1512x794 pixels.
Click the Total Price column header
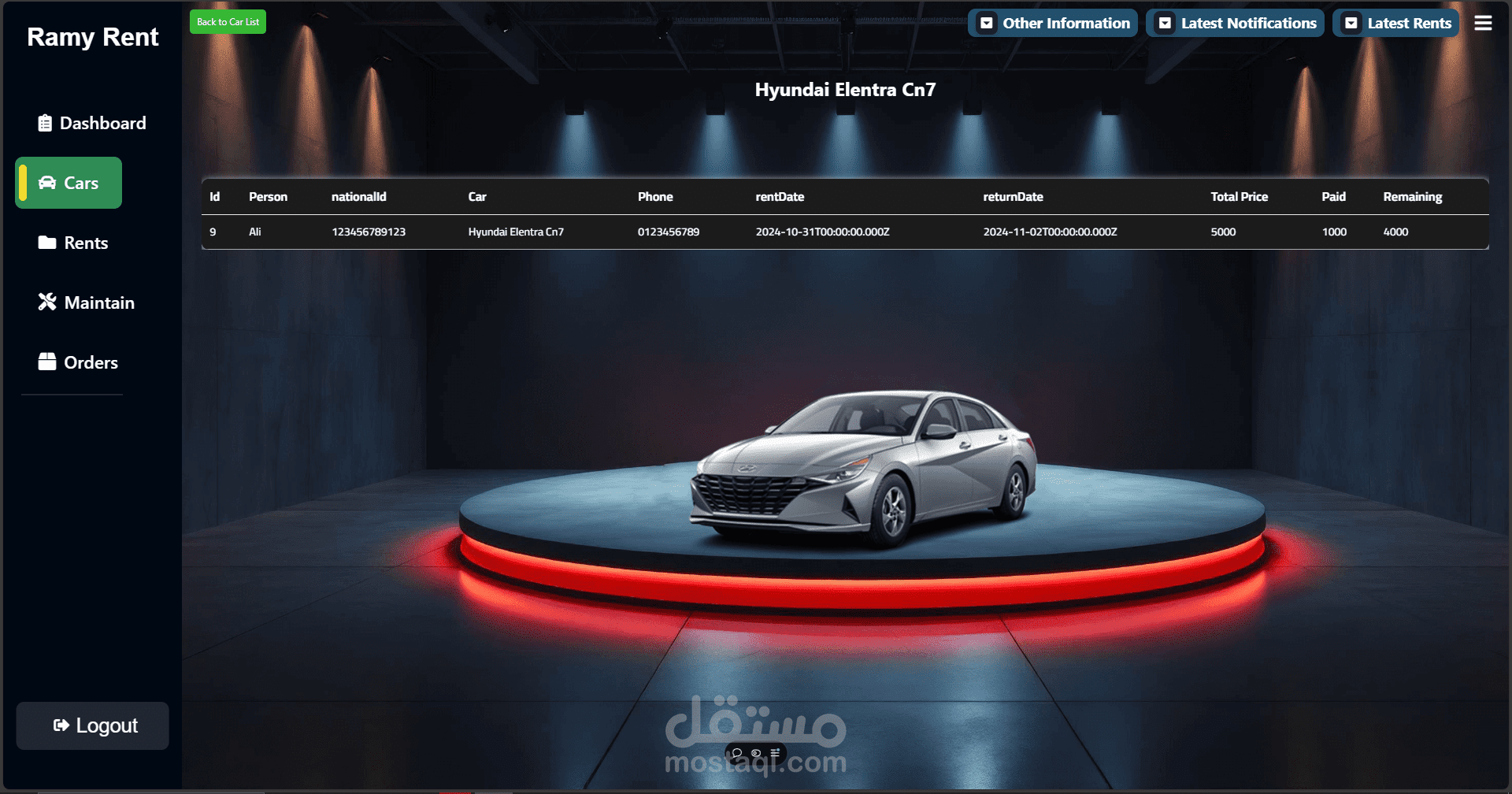point(1240,197)
